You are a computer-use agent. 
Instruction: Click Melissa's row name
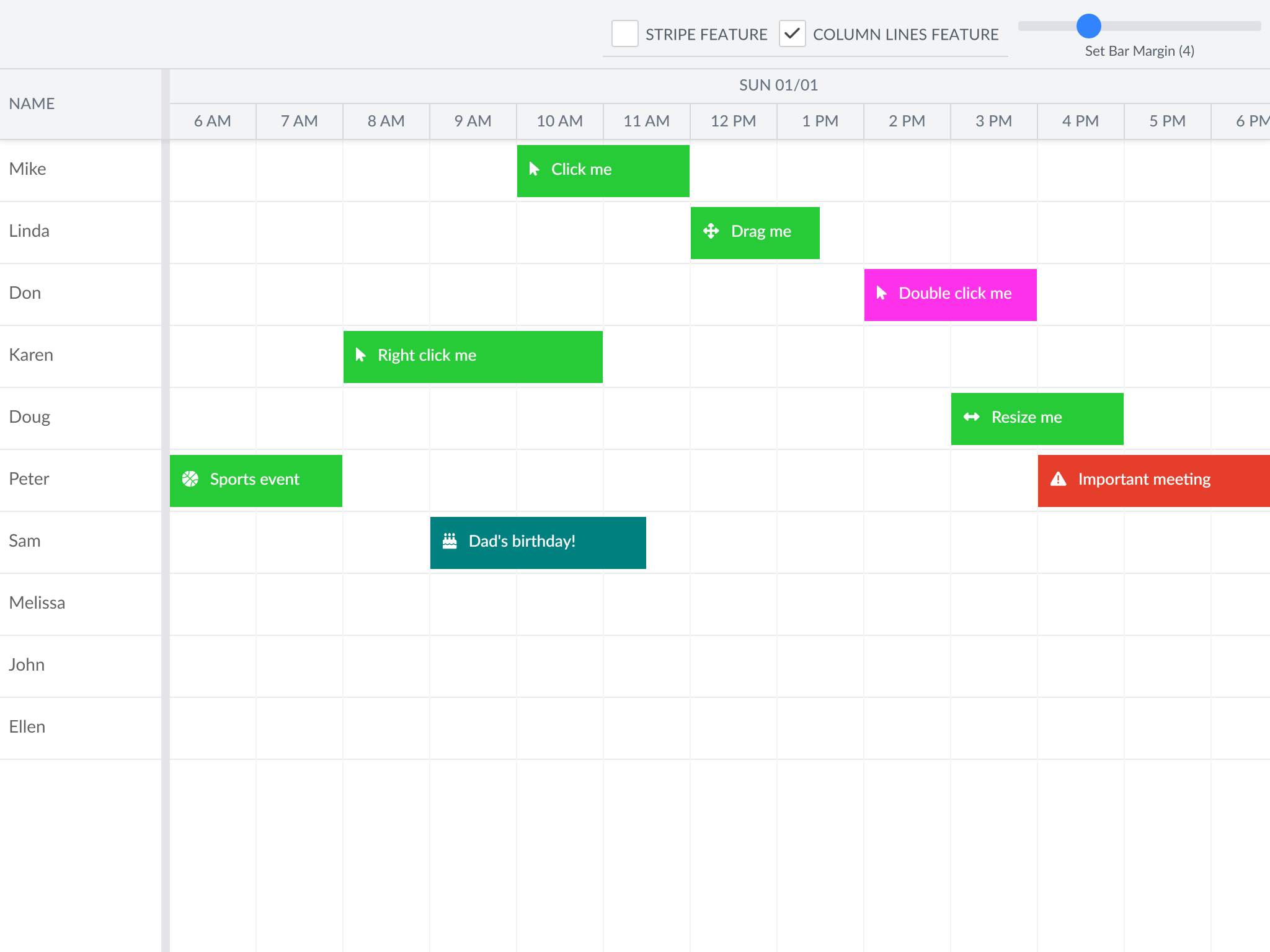(x=37, y=602)
